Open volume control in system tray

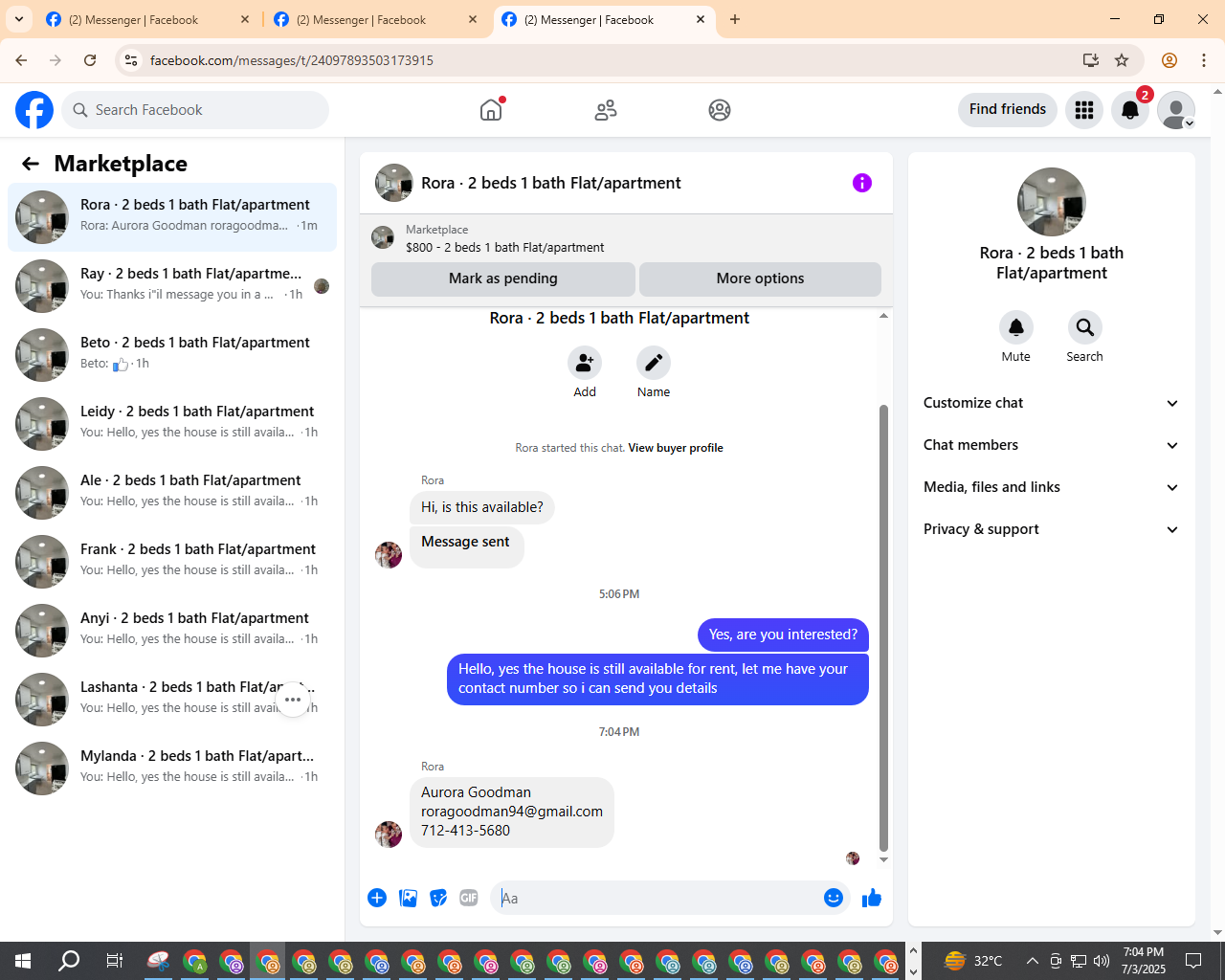pyautogui.click(x=1102, y=961)
